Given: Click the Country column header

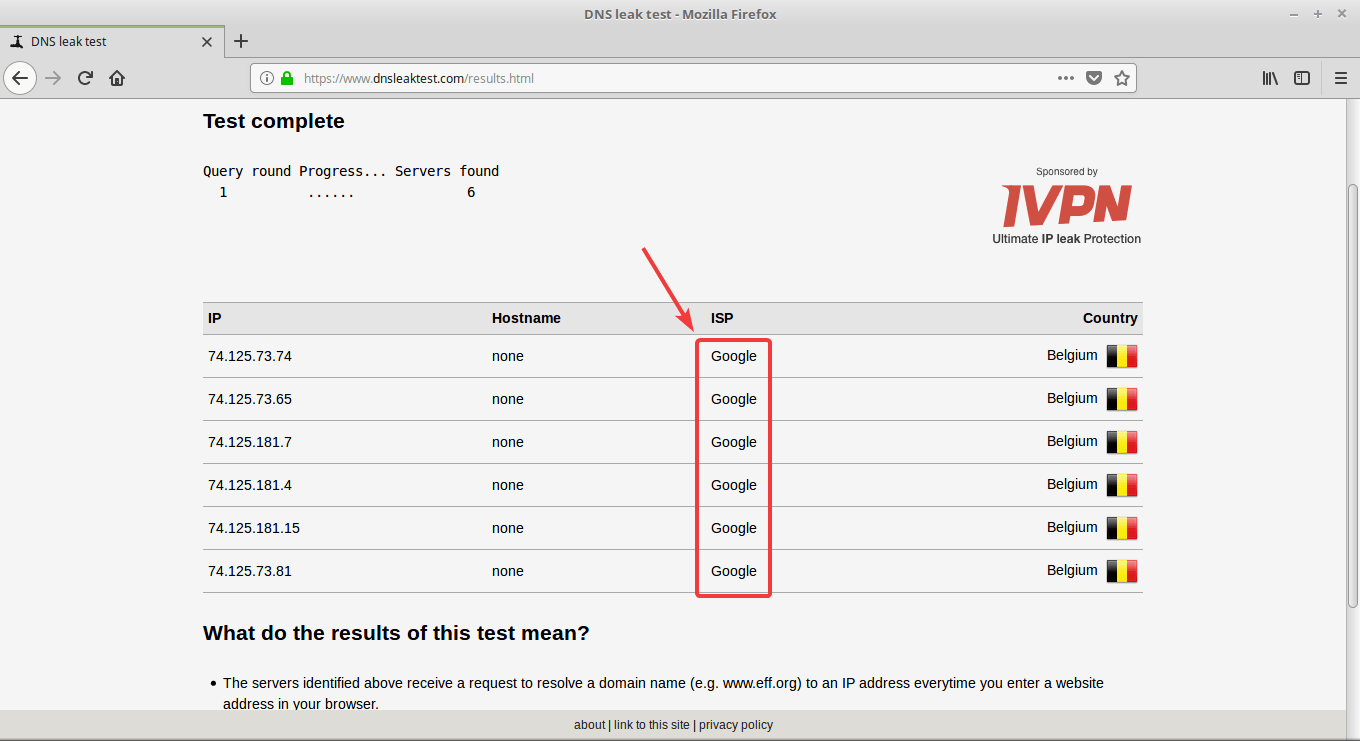Looking at the screenshot, I should tap(1110, 318).
